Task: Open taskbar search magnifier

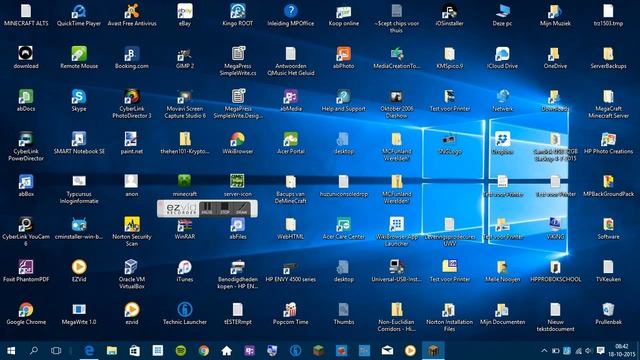Action: [34, 351]
